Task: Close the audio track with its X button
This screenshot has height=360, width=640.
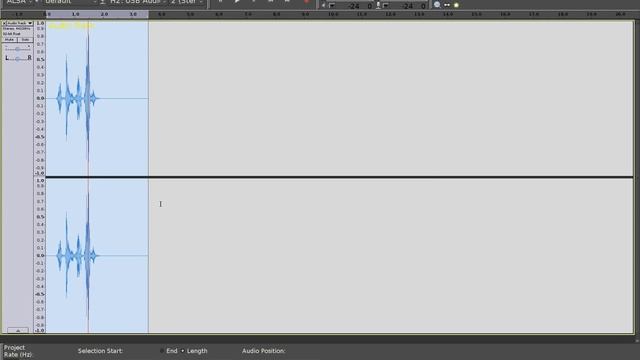Action: 4,23
